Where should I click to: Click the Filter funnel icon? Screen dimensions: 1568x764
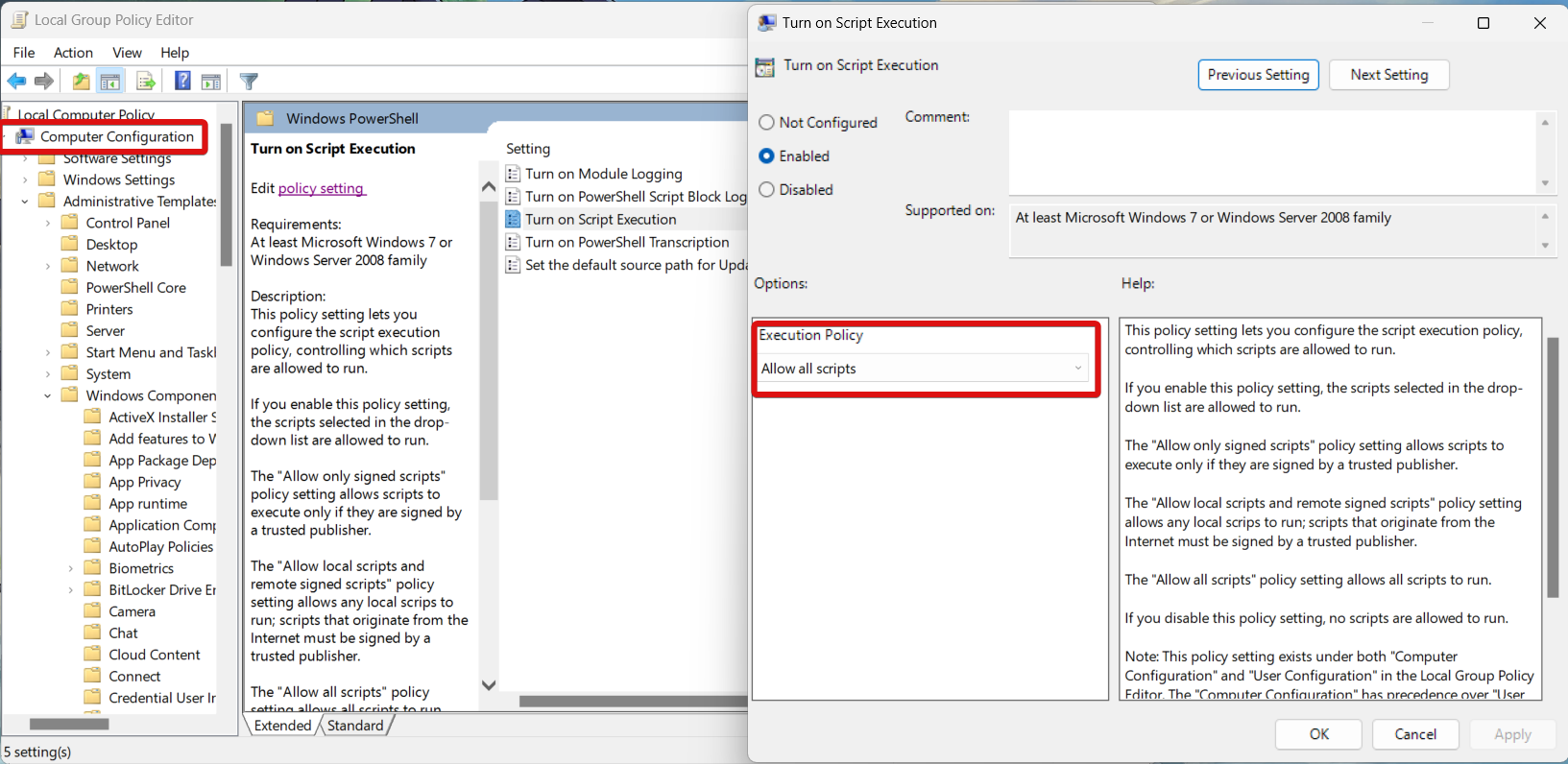[249, 82]
